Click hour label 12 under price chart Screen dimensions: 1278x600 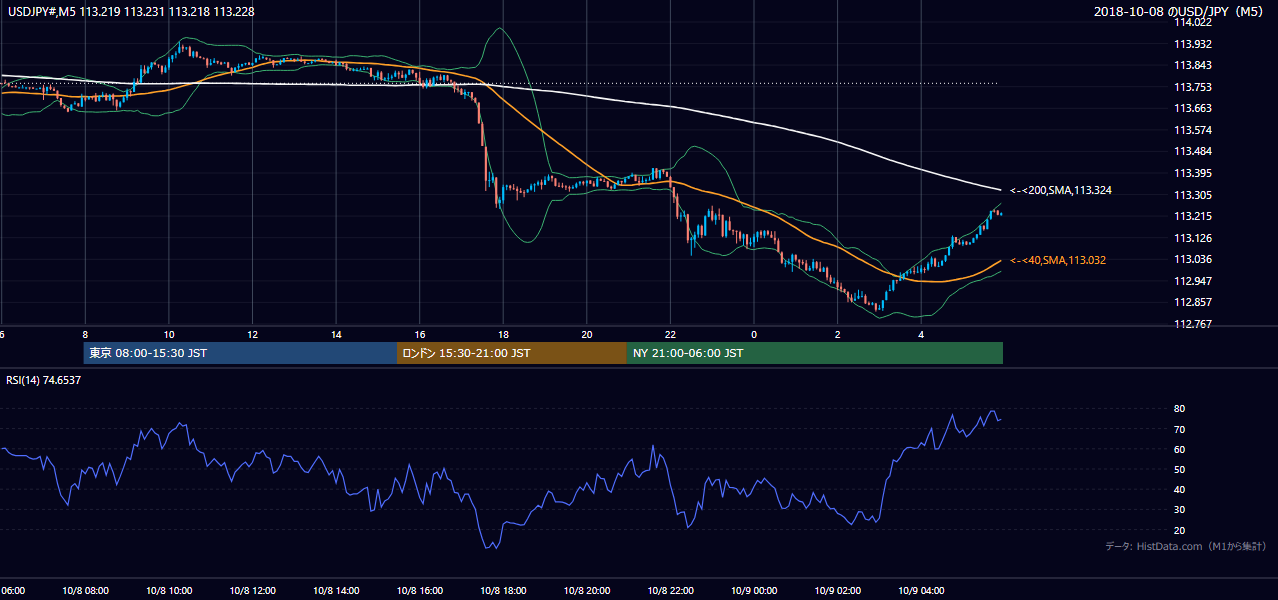click(252, 334)
